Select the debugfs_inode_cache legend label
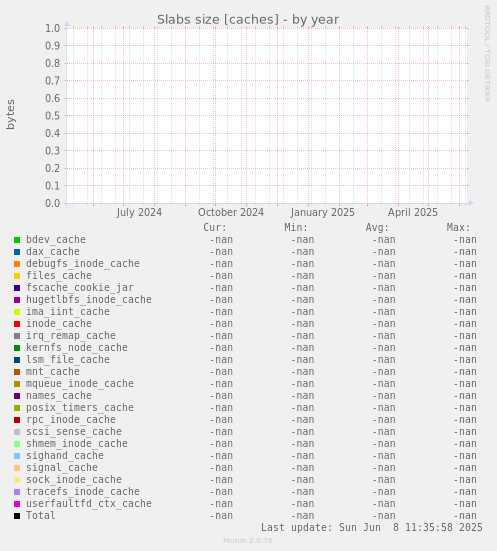497x551 pixels. tap(83, 264)
